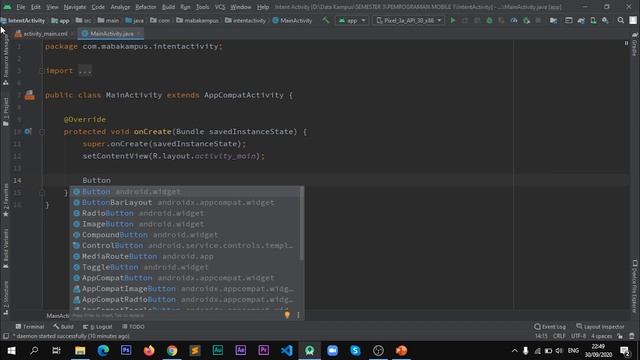The image size is (640, 360).
Task: Open the Terminal tool window
Action: point(29,327)
